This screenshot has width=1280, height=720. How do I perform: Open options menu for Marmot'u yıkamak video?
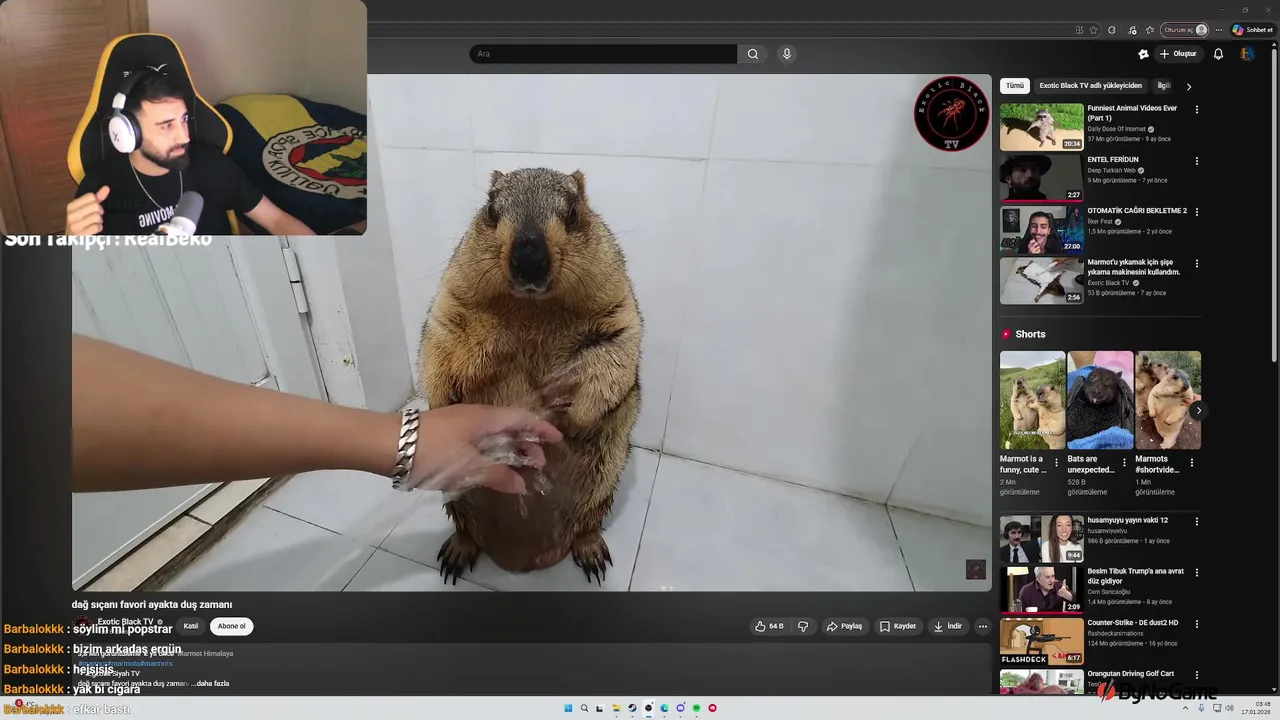point(1196,264)
